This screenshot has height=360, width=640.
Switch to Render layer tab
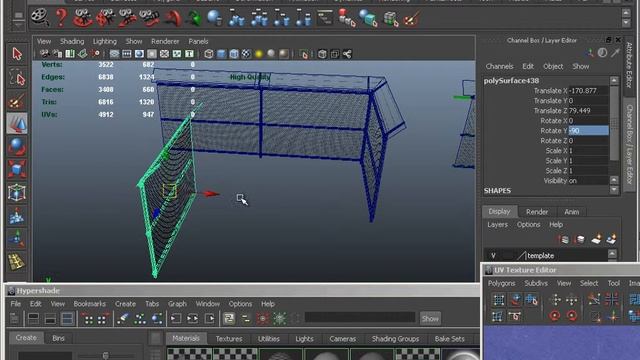point(537,212)
